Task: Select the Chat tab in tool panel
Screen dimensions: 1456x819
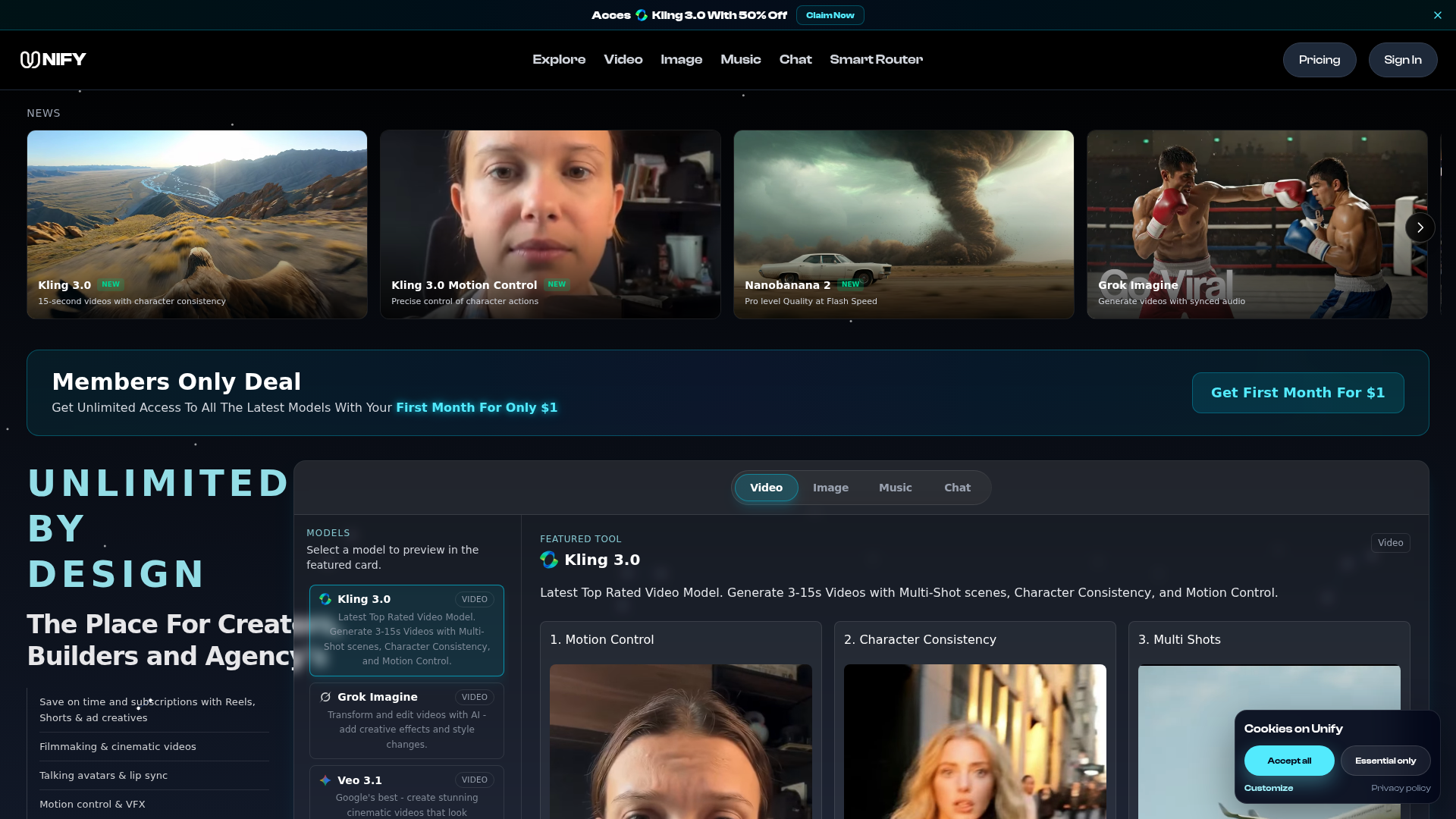Action: pos(957,488)
